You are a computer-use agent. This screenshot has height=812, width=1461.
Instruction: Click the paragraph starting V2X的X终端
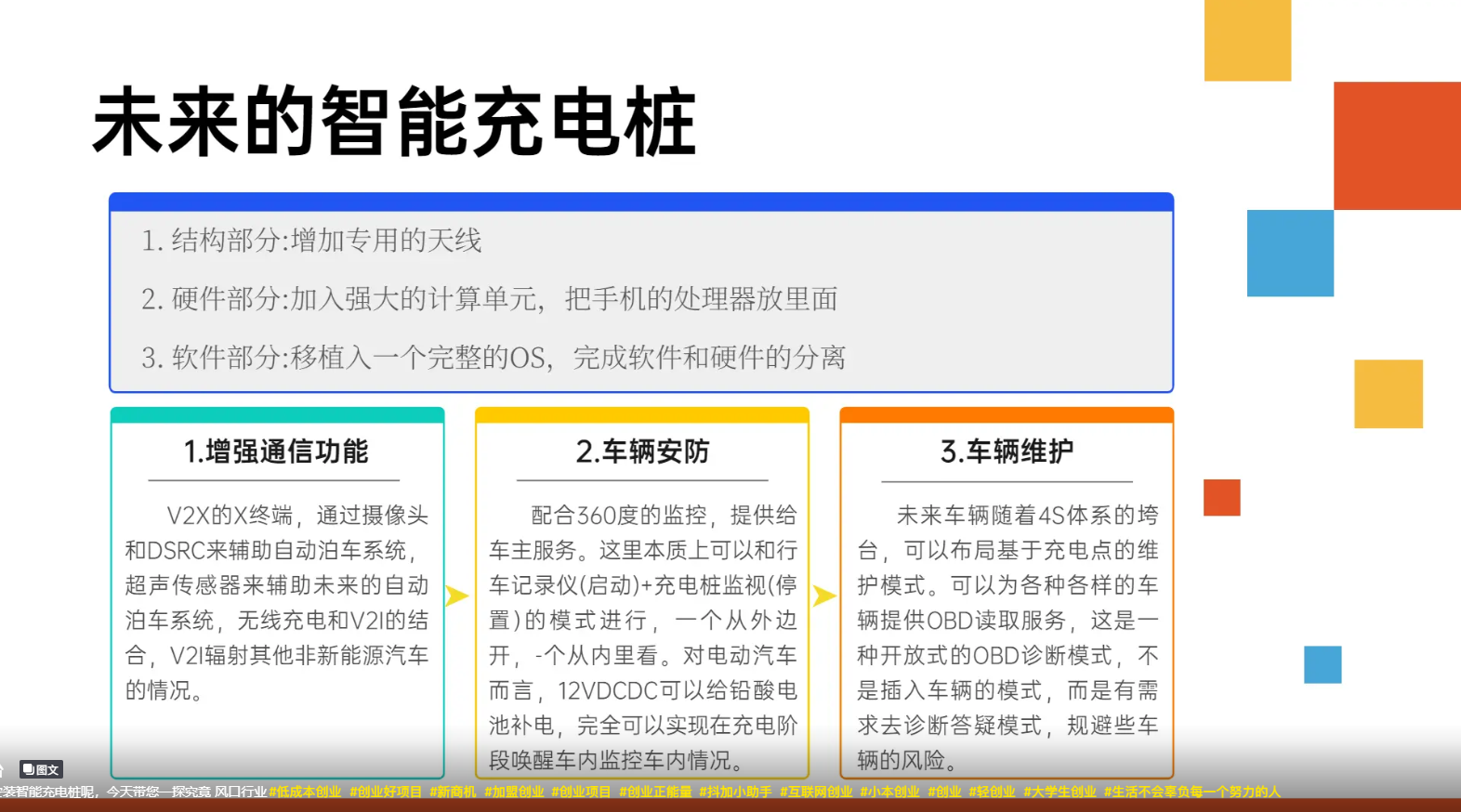click(277, 602)
